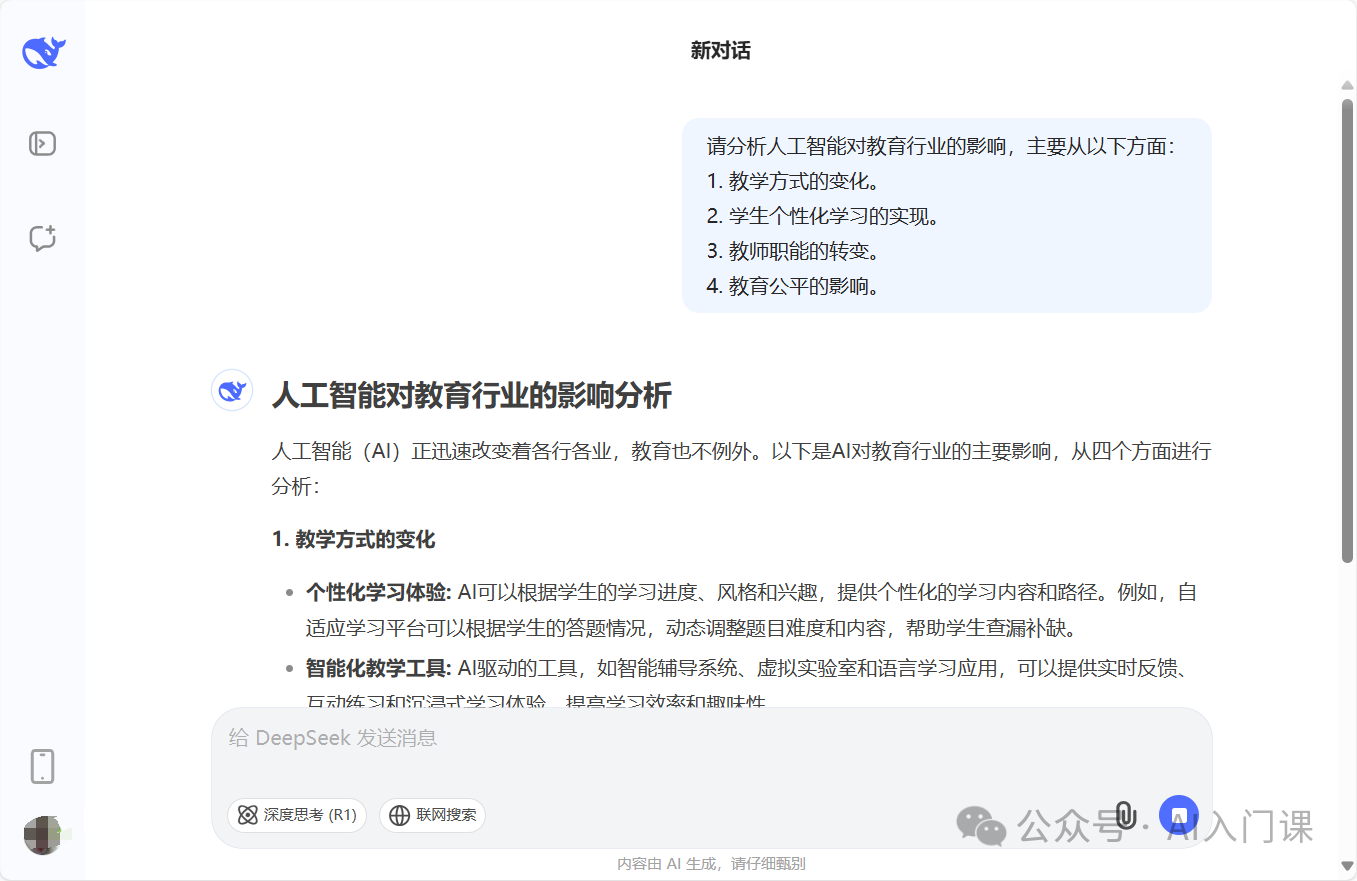This screenshot has width=1357, height=881.
Task: Toggle 联网搜索 web search
Action: [x=432, y=815]
